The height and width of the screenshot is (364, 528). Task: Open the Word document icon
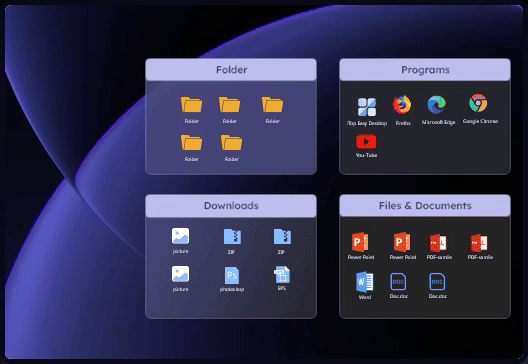365,282
